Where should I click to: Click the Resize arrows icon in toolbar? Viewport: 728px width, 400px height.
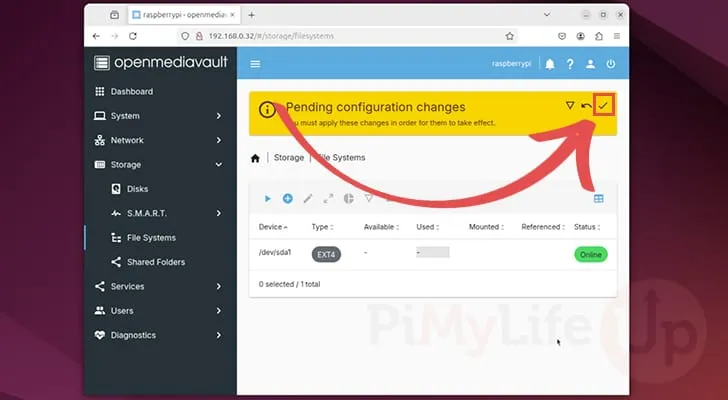pyautogui.click(x=328, y=199)
